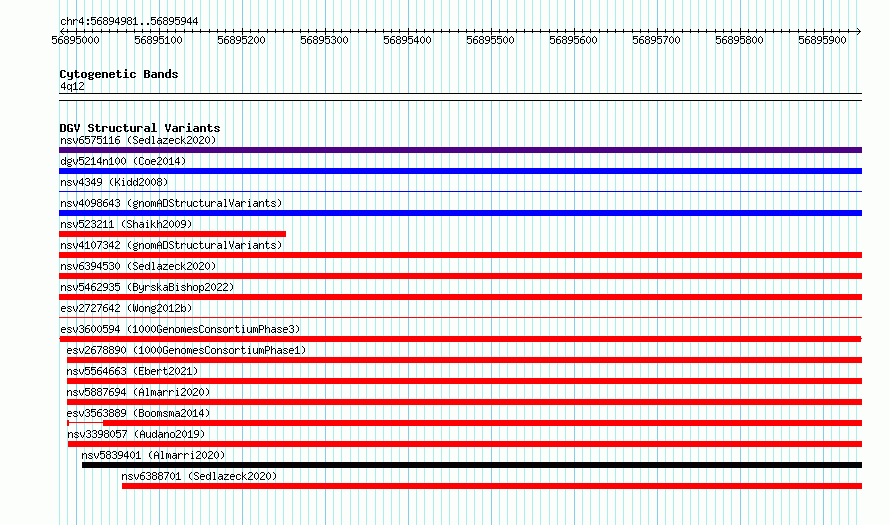The width and height of the screenshot is (890, 525).
Task: Select the red esv2678890 variant bar
Action: tap(464, 360)
